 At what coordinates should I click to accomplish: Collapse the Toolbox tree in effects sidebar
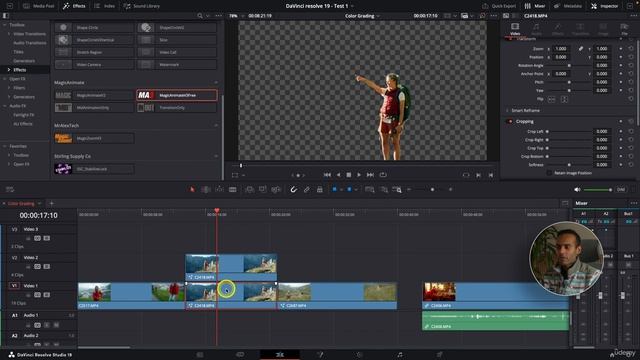click(x=4, y=25)
